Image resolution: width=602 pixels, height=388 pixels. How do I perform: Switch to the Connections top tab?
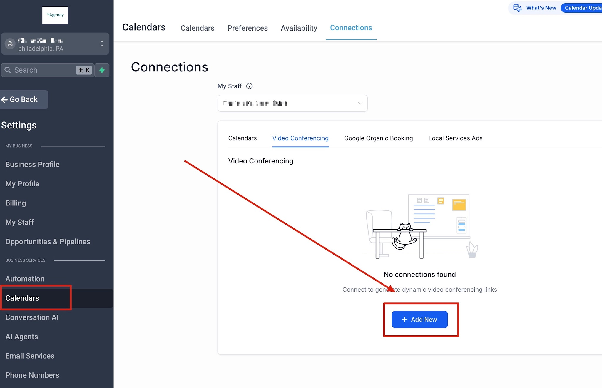(351, 28)
